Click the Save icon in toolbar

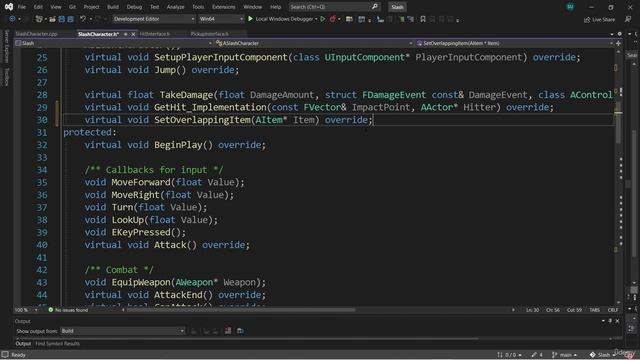pos(62,19)
